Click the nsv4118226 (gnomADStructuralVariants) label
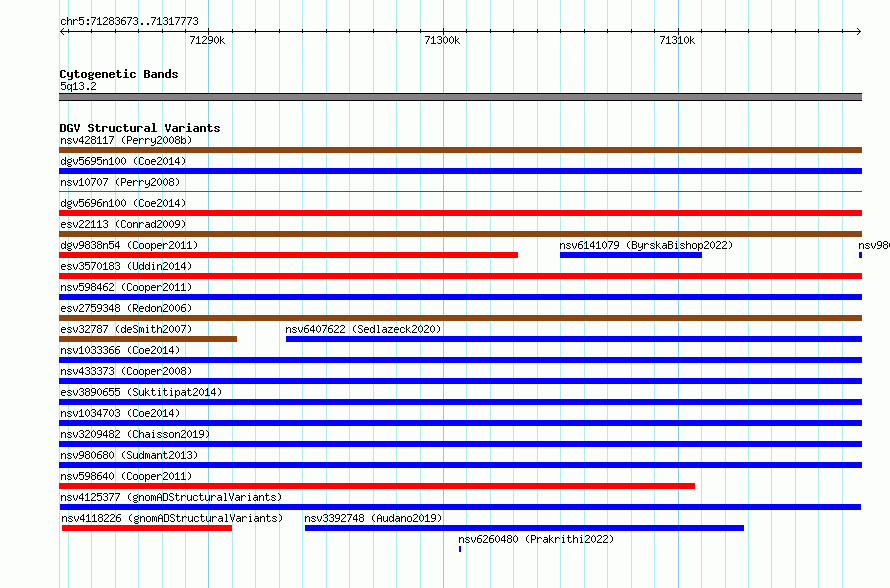890x588 pixels. pyautogui.click(x=172, y=518)
